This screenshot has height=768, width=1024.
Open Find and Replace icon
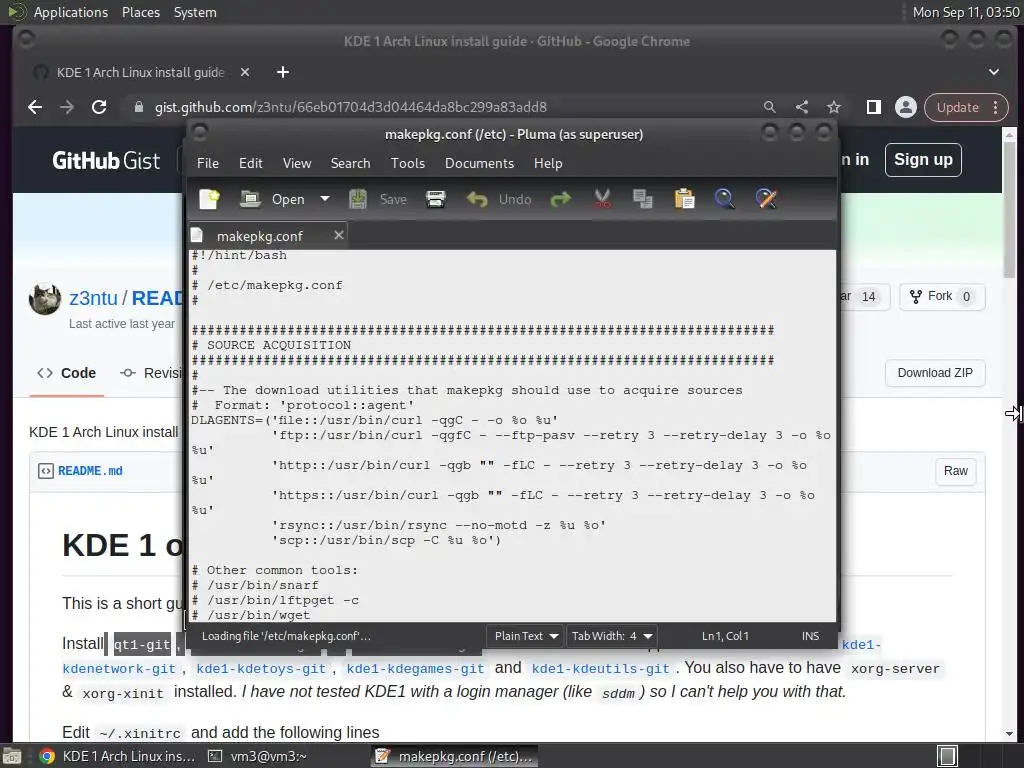point(766,199)
